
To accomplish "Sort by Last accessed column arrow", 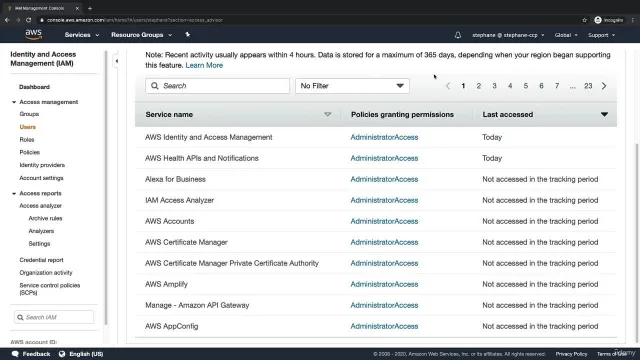I will 604,115.
